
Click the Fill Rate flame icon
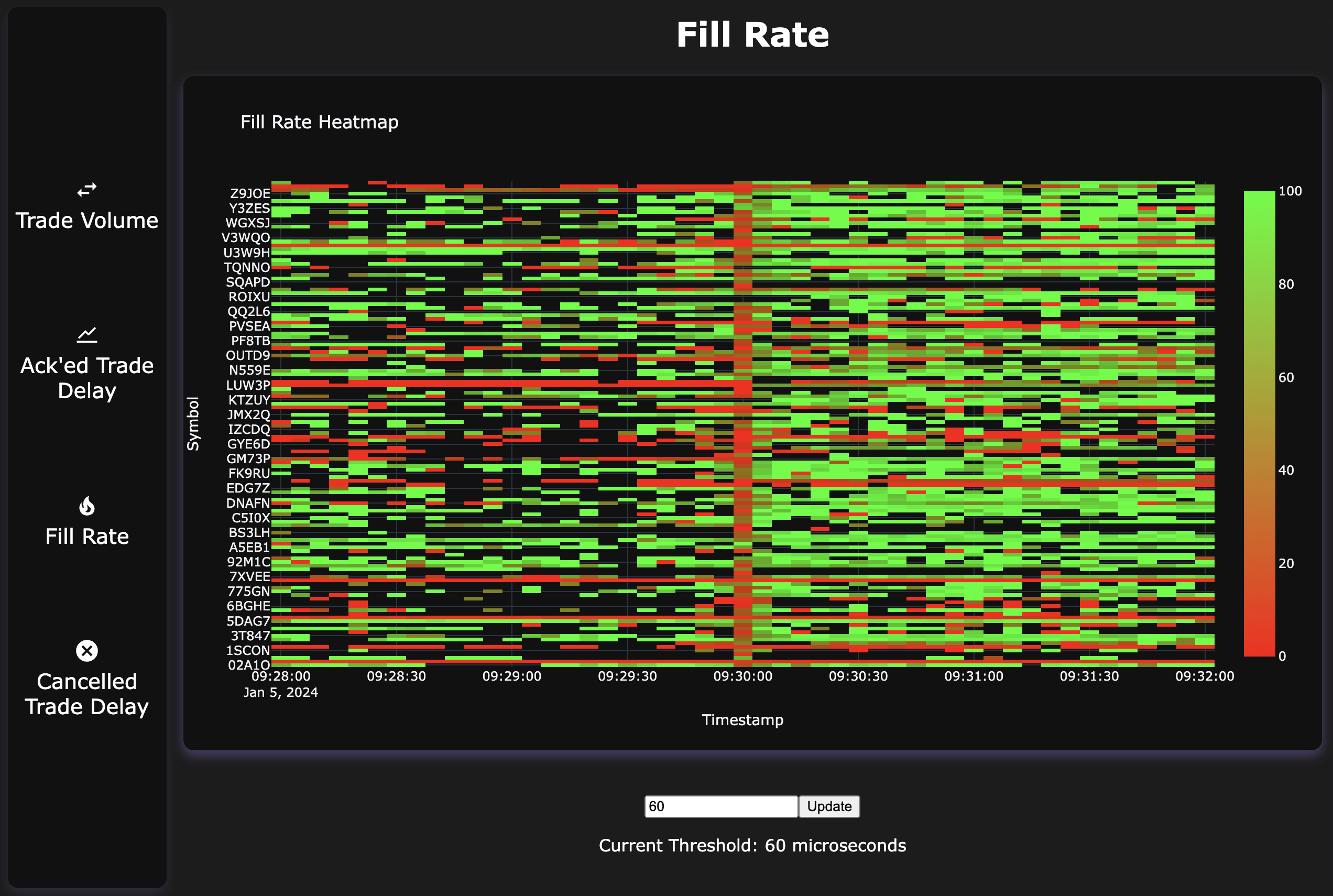[87, 506]
